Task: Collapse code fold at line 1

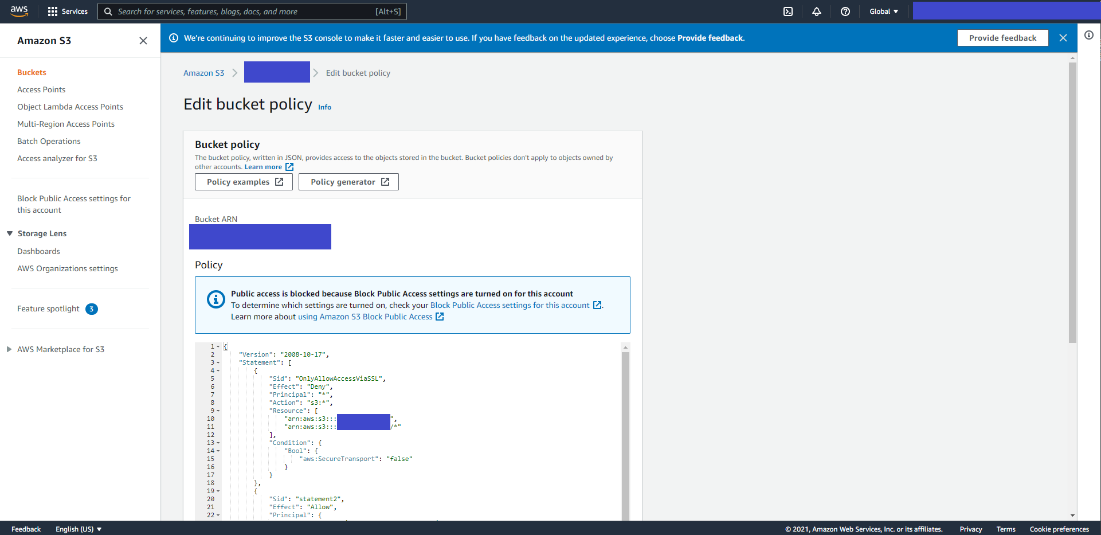Action: pyautogui.click(x=219, y=347)
